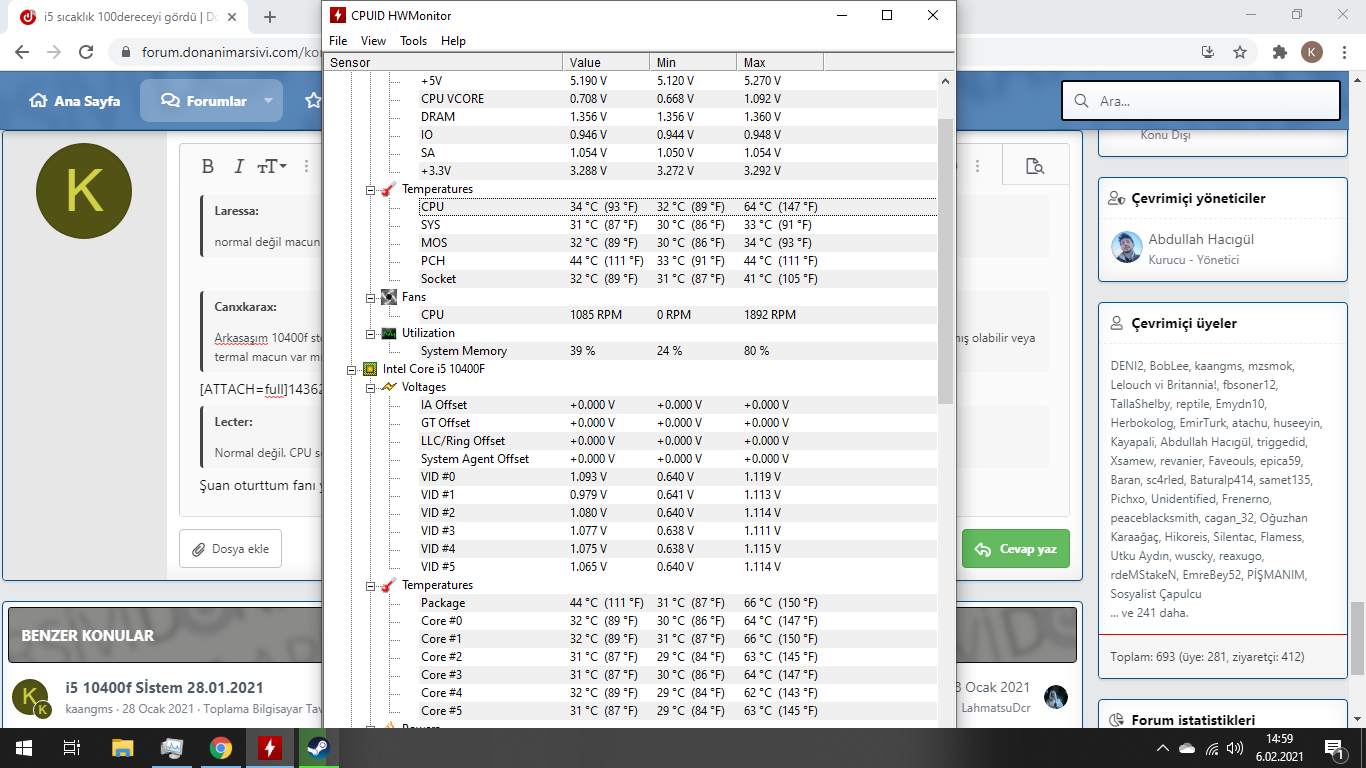The height and width of the screenshot is (768, 1366).
Task: Select the DRAM voltage row
Action: (678, 117)
